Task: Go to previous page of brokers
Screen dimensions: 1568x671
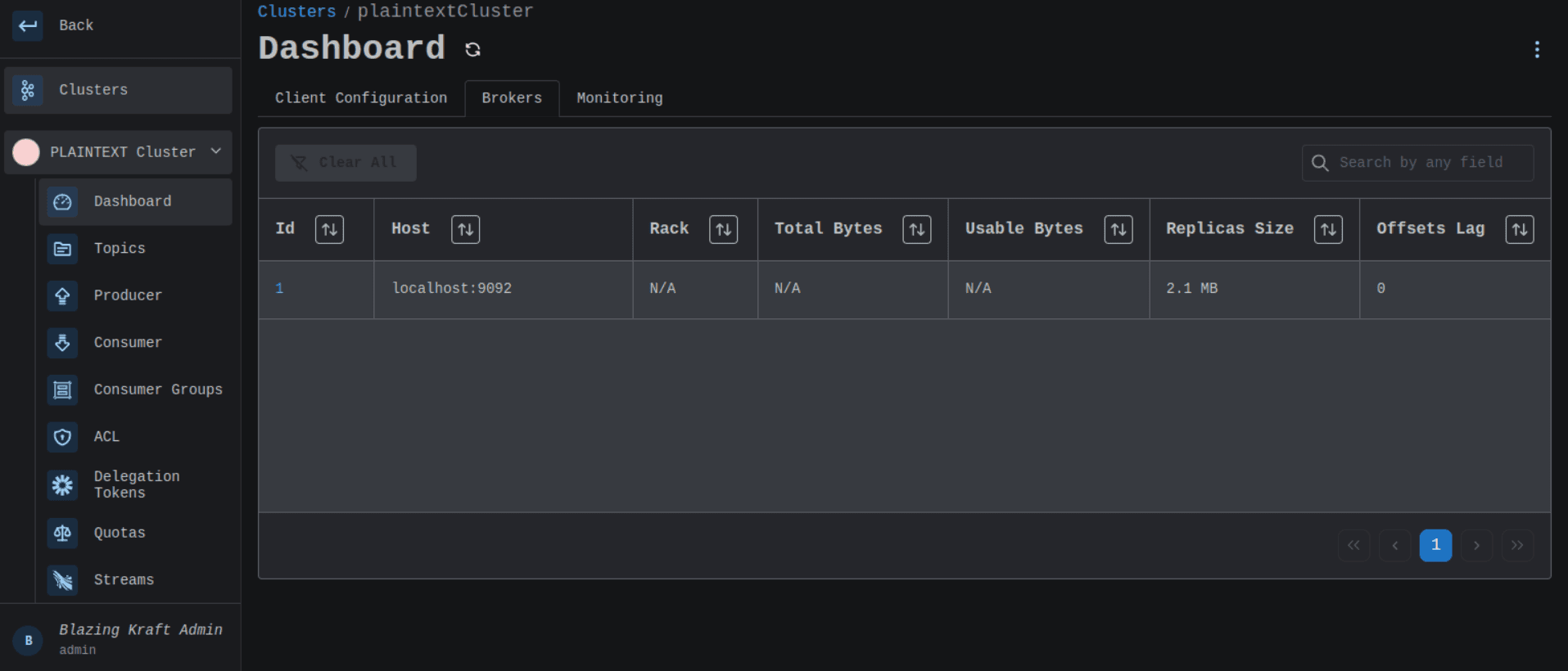Action: [x=1394, y=545]
